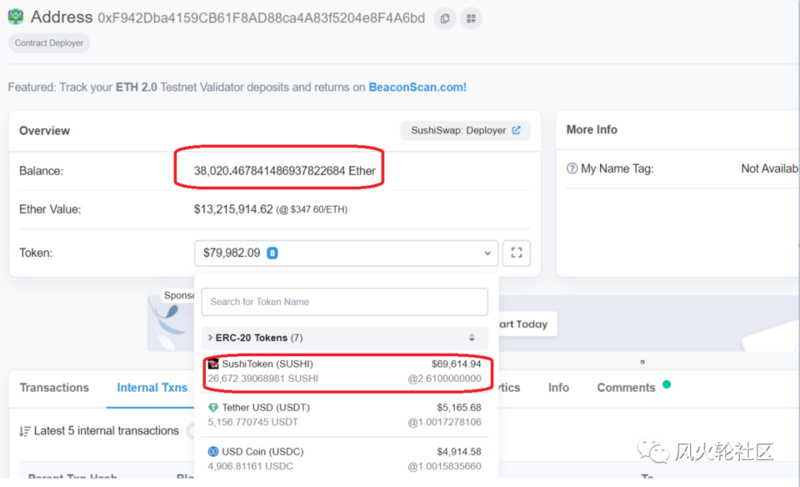Sort the ERC-20 token list

click(x=472, y=338)
